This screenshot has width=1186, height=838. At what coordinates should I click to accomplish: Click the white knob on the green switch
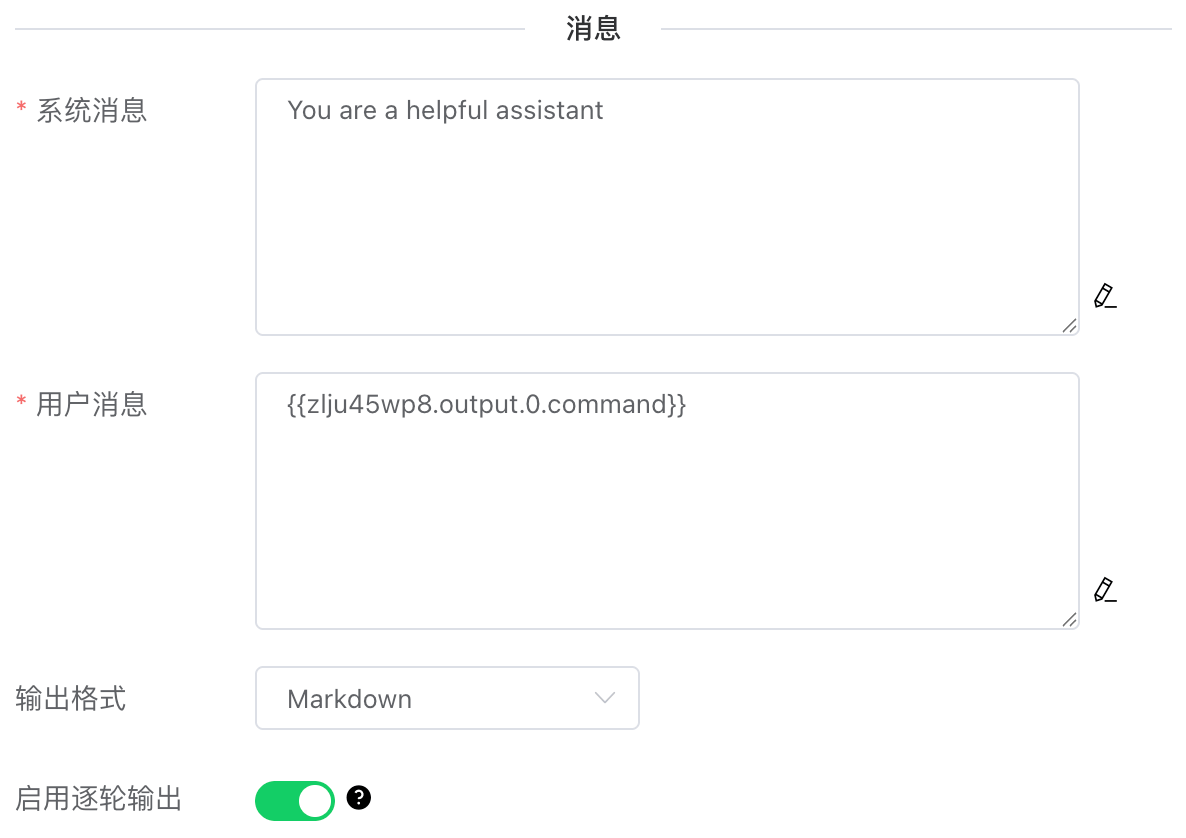click(315, 800)
